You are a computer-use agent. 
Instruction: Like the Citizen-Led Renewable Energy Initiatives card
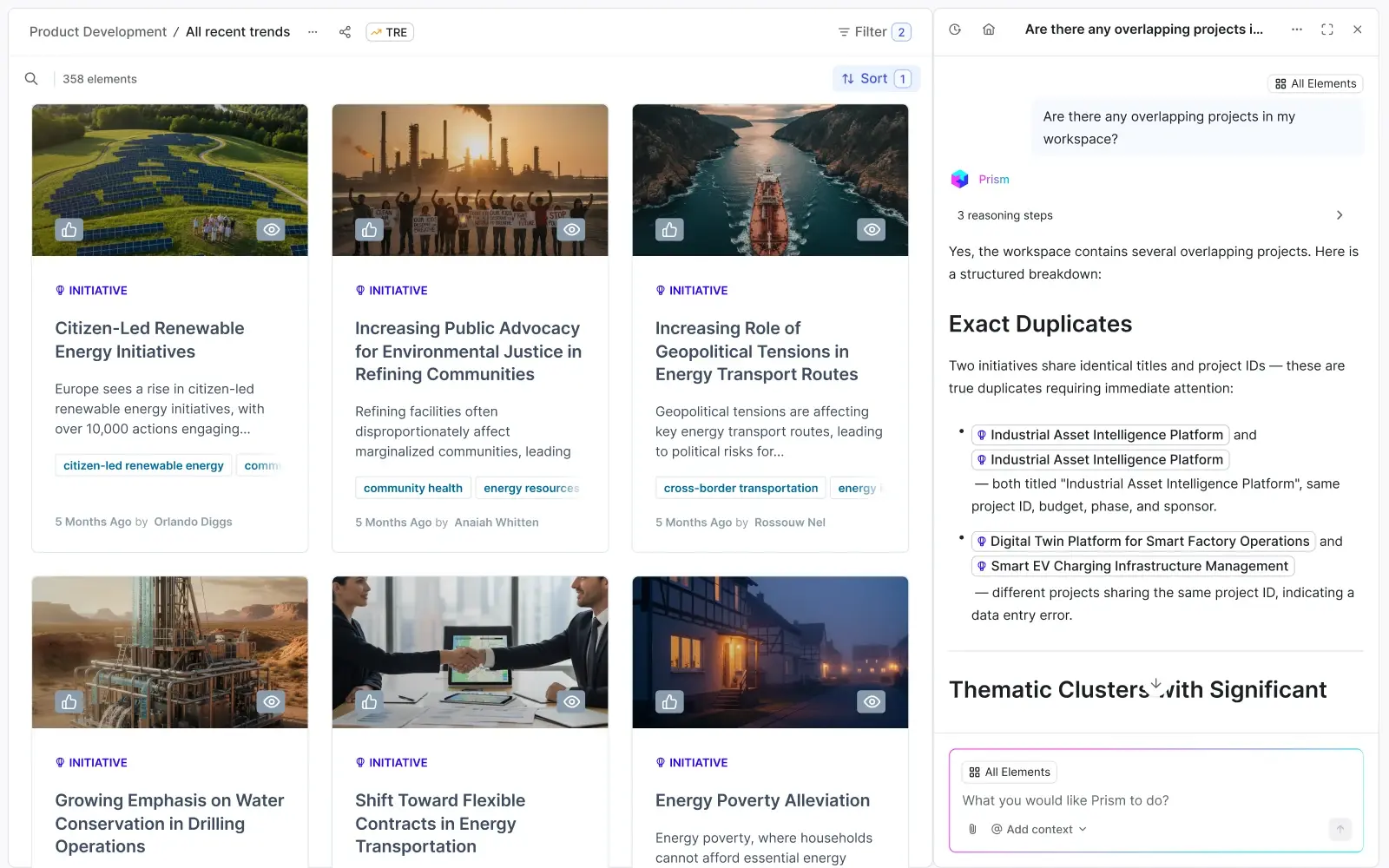pos(69,229)
